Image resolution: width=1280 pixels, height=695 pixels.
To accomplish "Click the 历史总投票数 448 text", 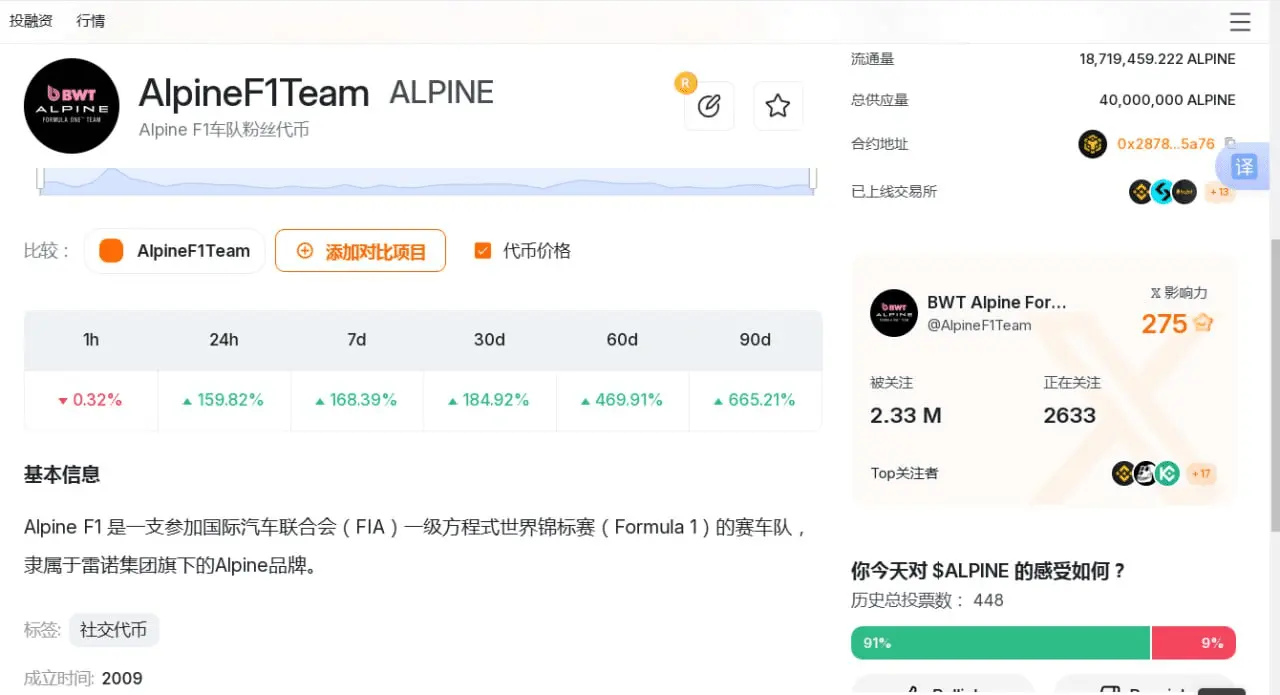I will (x=927, y=600).
